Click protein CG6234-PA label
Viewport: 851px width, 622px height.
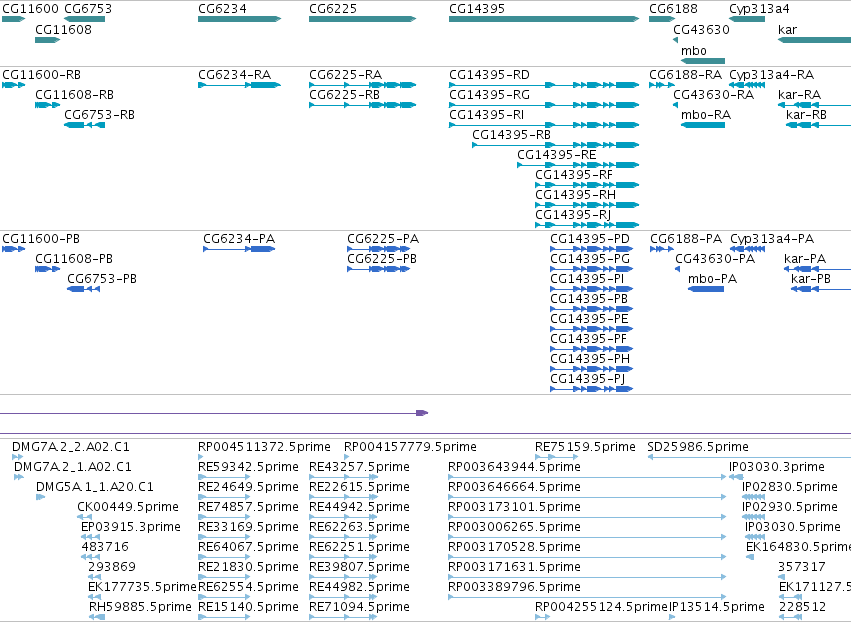point(239,239)
